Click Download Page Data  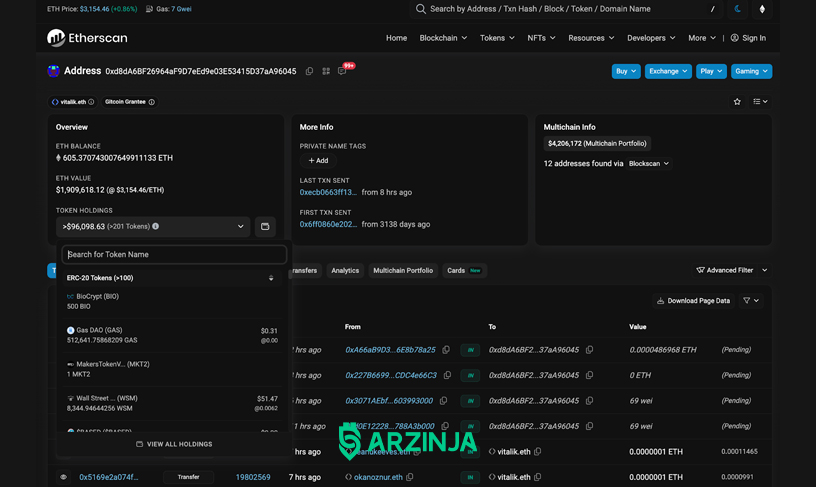pyautogui.click(x=693, y=301)
